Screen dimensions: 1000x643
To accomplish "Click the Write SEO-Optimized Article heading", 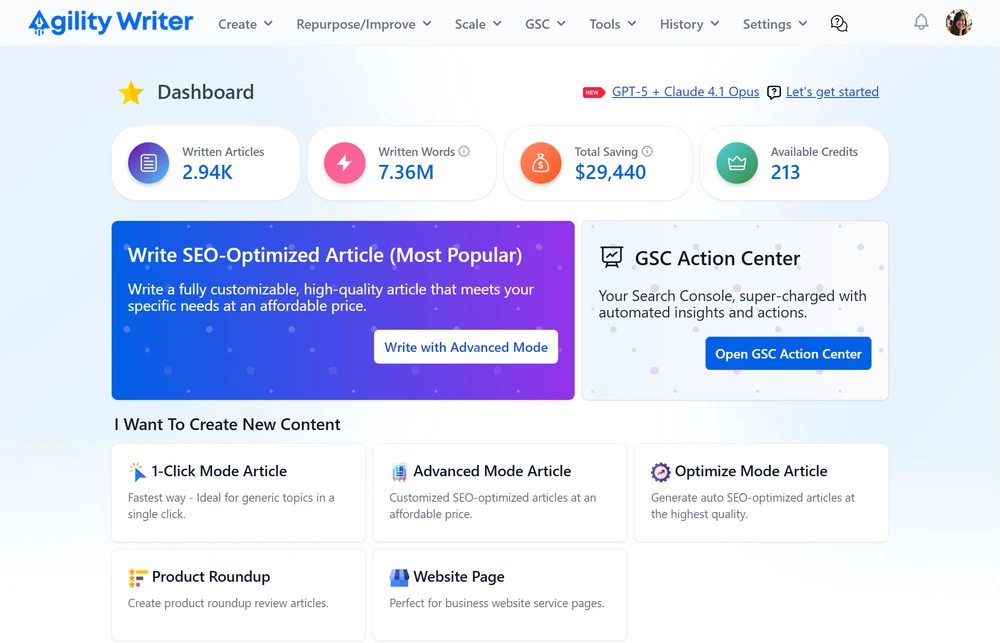I will 325,255.
